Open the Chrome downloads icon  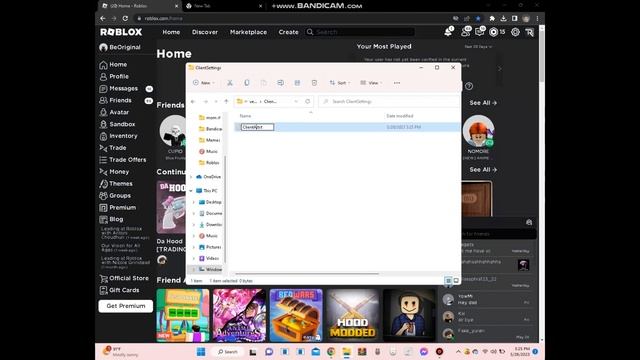(503, 18)
